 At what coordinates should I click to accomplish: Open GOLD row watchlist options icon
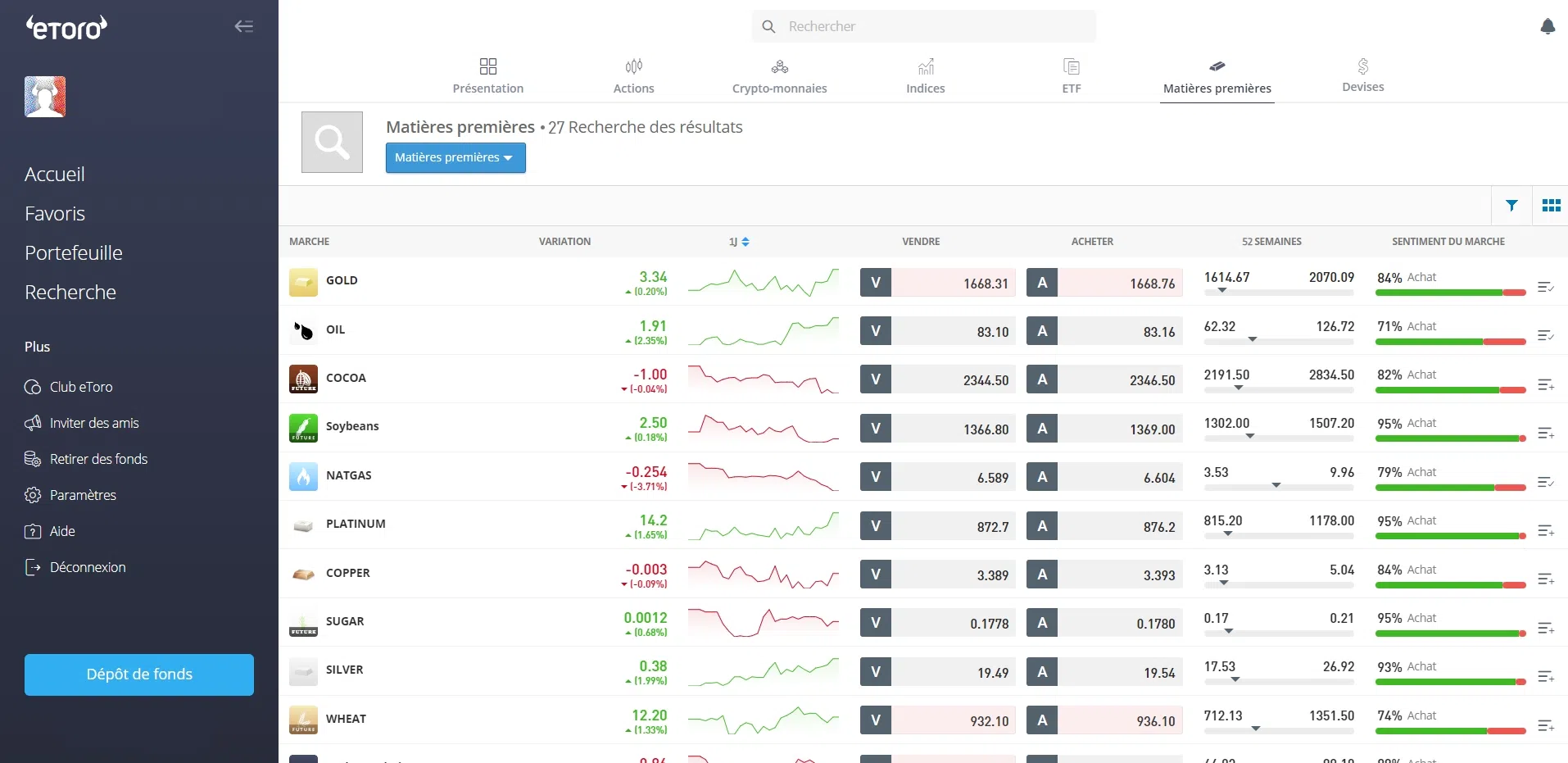1546,288
